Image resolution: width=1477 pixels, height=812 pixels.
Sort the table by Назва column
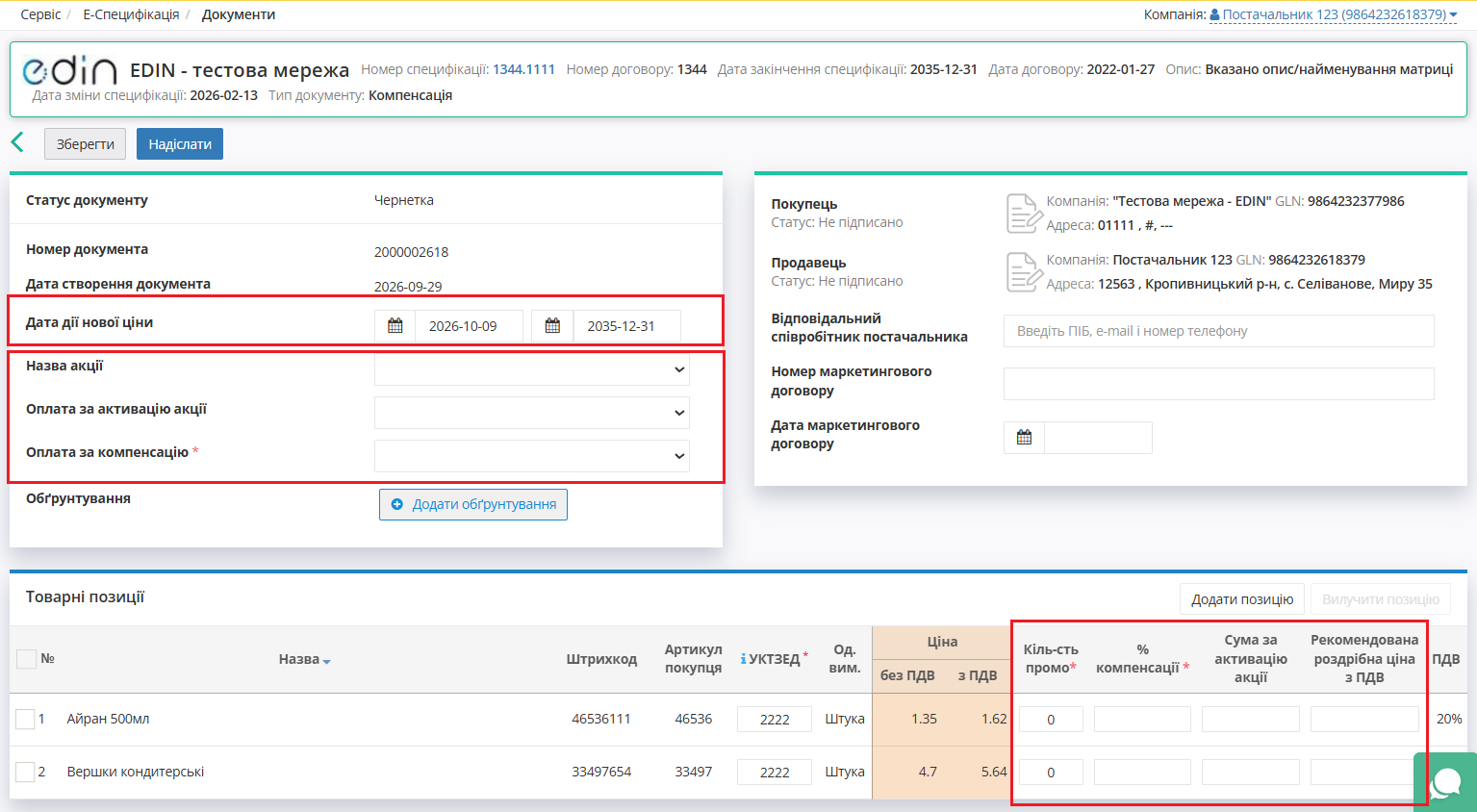click(x=304, y=659)
